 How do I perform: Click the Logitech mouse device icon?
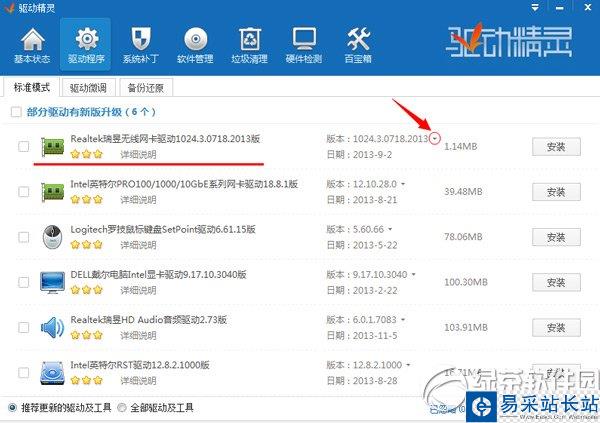(x=53, y=237)
